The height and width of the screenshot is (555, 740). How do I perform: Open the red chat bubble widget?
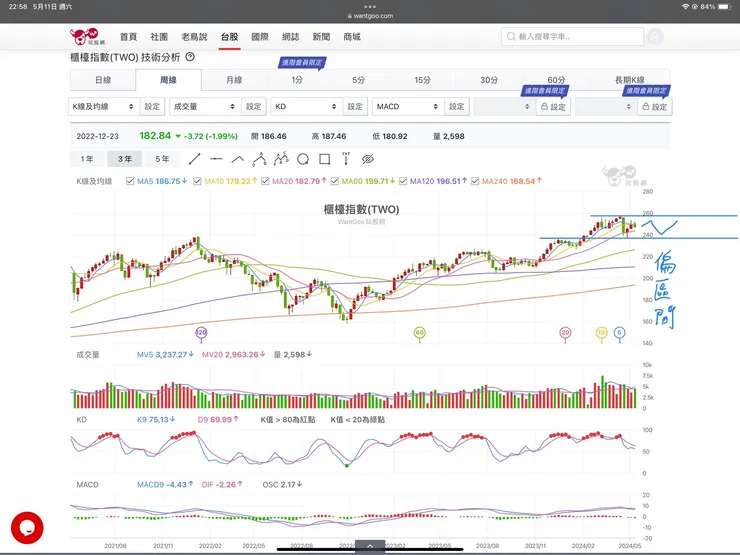click(27, 528)
